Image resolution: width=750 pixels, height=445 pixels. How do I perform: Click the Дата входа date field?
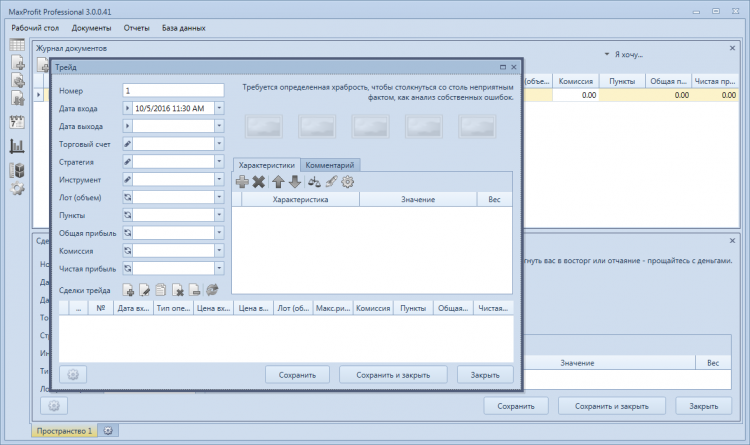[x=173, y=108]
